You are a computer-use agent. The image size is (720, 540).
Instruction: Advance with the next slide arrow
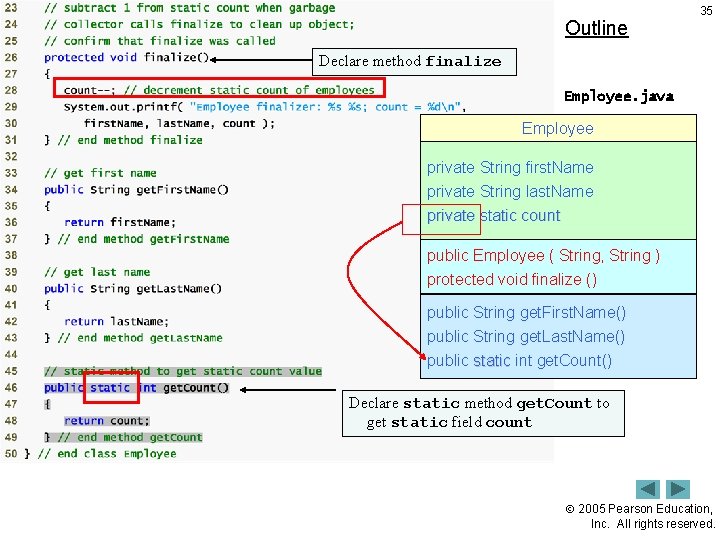(678, 489)
